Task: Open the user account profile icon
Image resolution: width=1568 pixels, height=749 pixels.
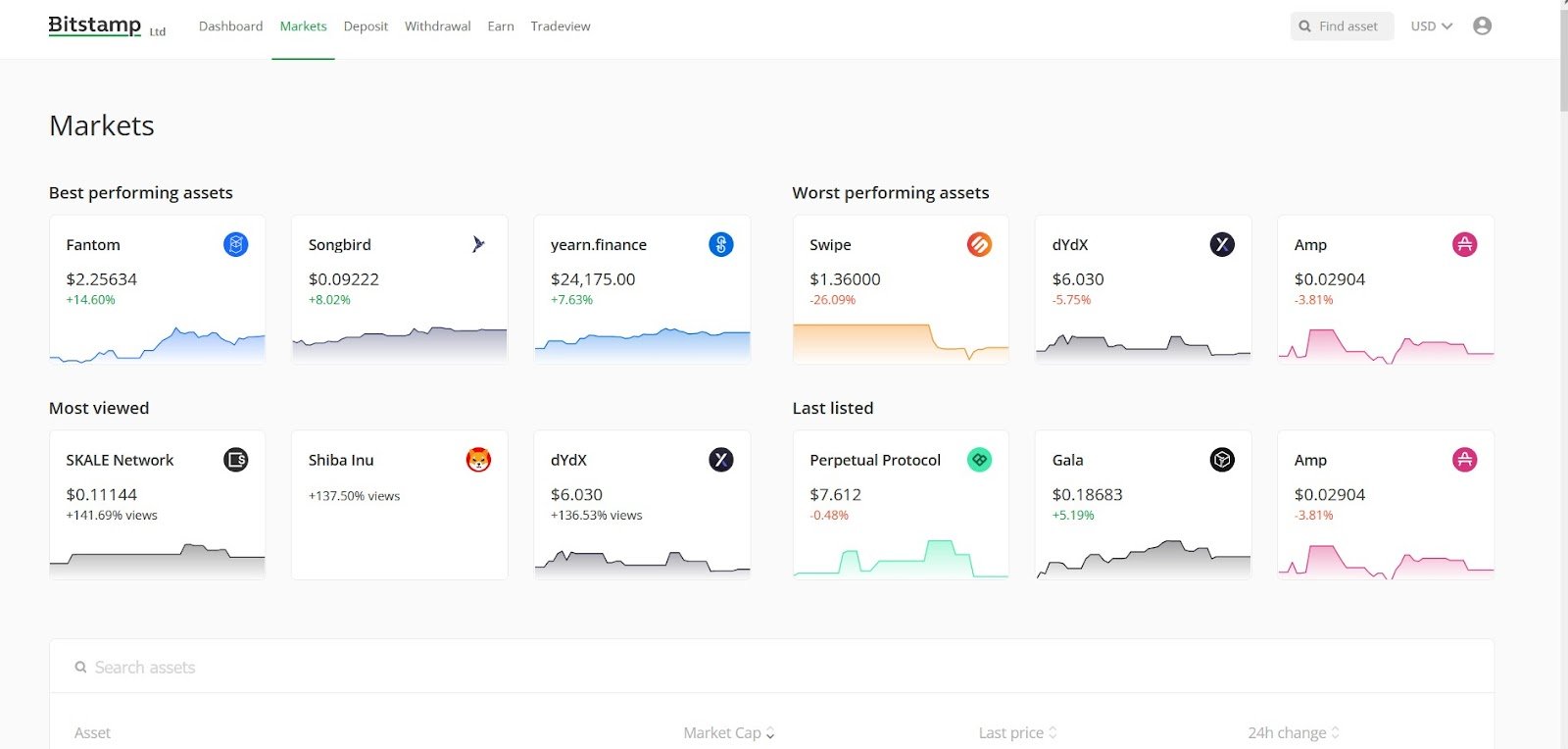Action: (1482, 26)
